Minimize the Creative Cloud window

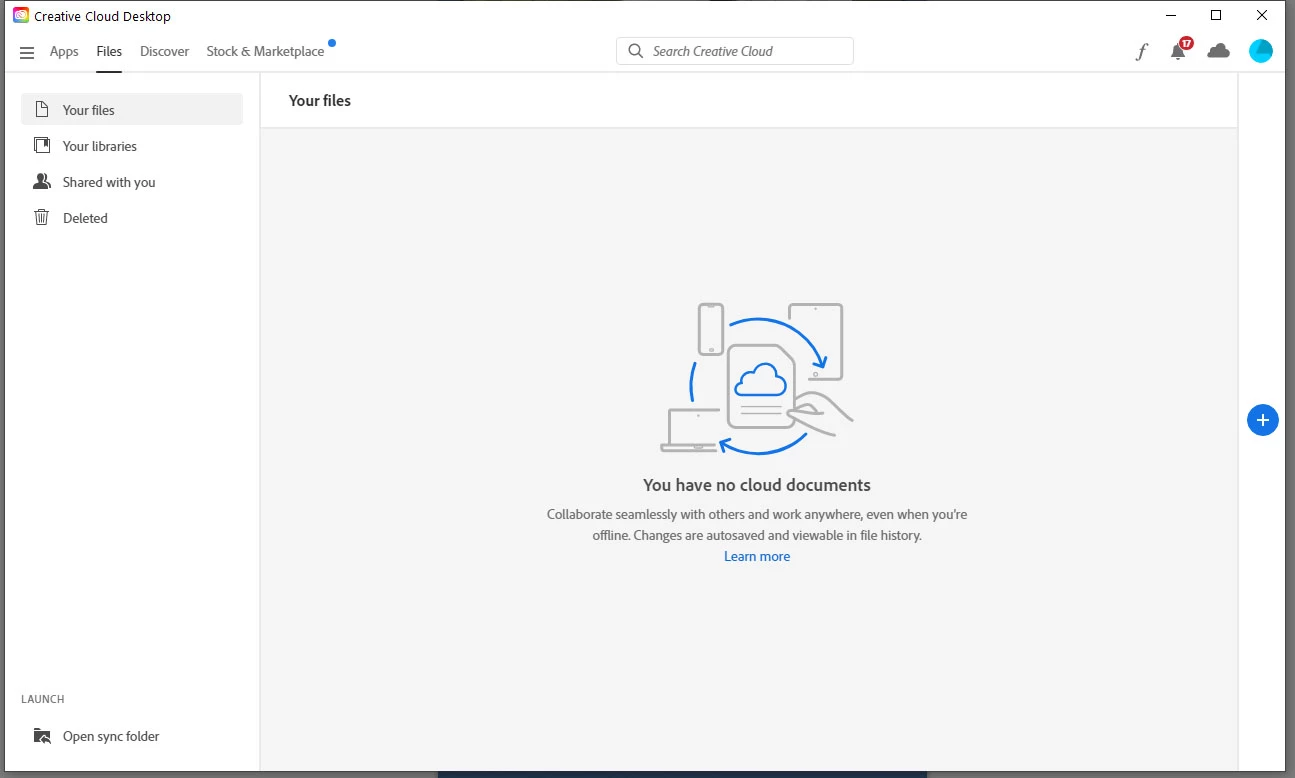1171,15
